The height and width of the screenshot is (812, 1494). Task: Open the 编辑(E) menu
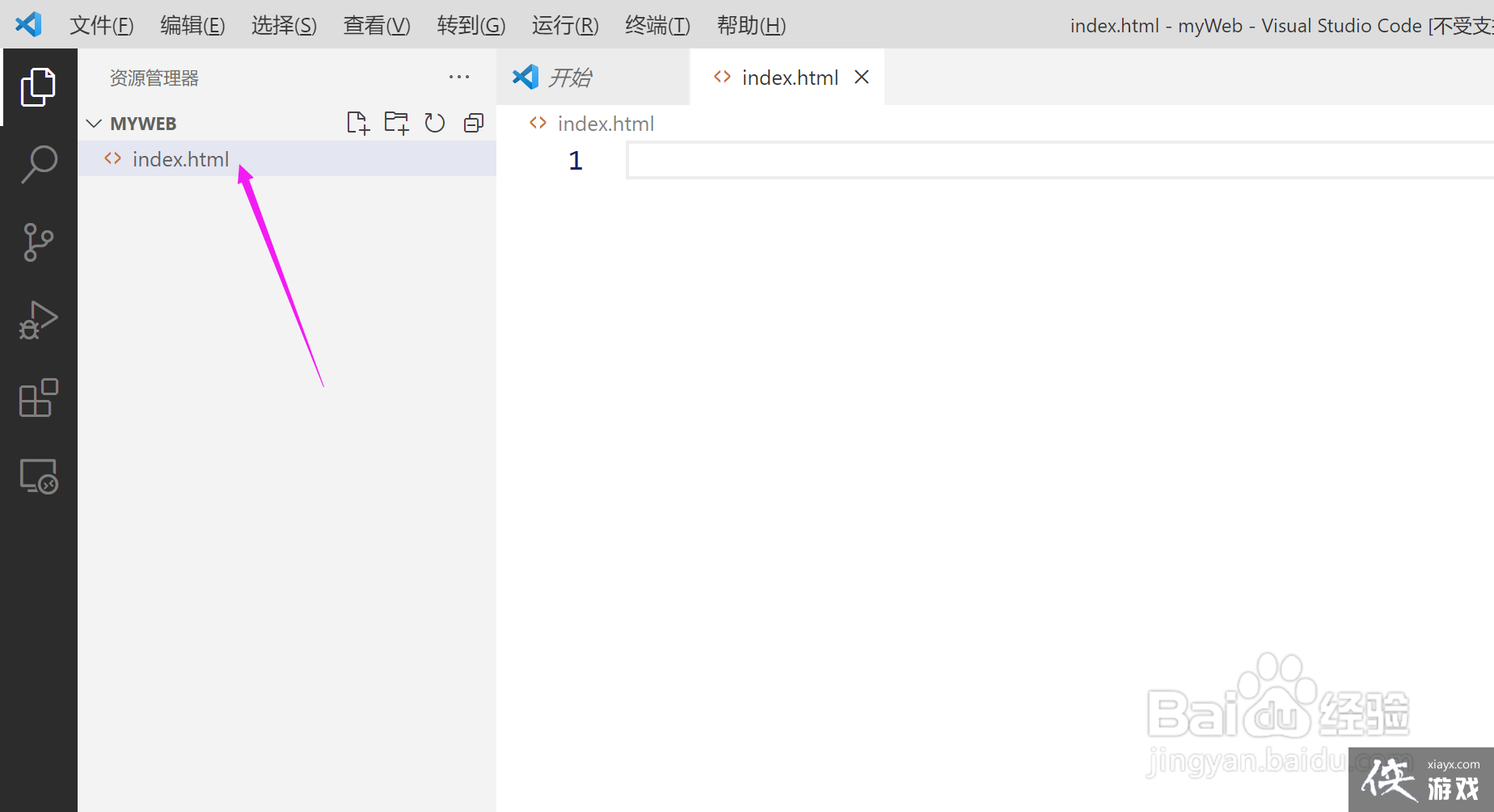(192, 25)
